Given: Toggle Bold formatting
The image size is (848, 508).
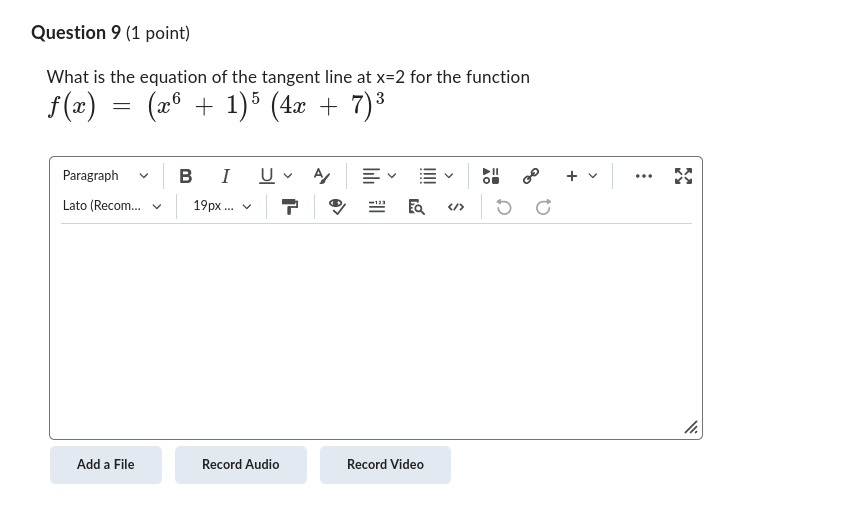Looking at the screenshot, I should [x=186, y=176].
